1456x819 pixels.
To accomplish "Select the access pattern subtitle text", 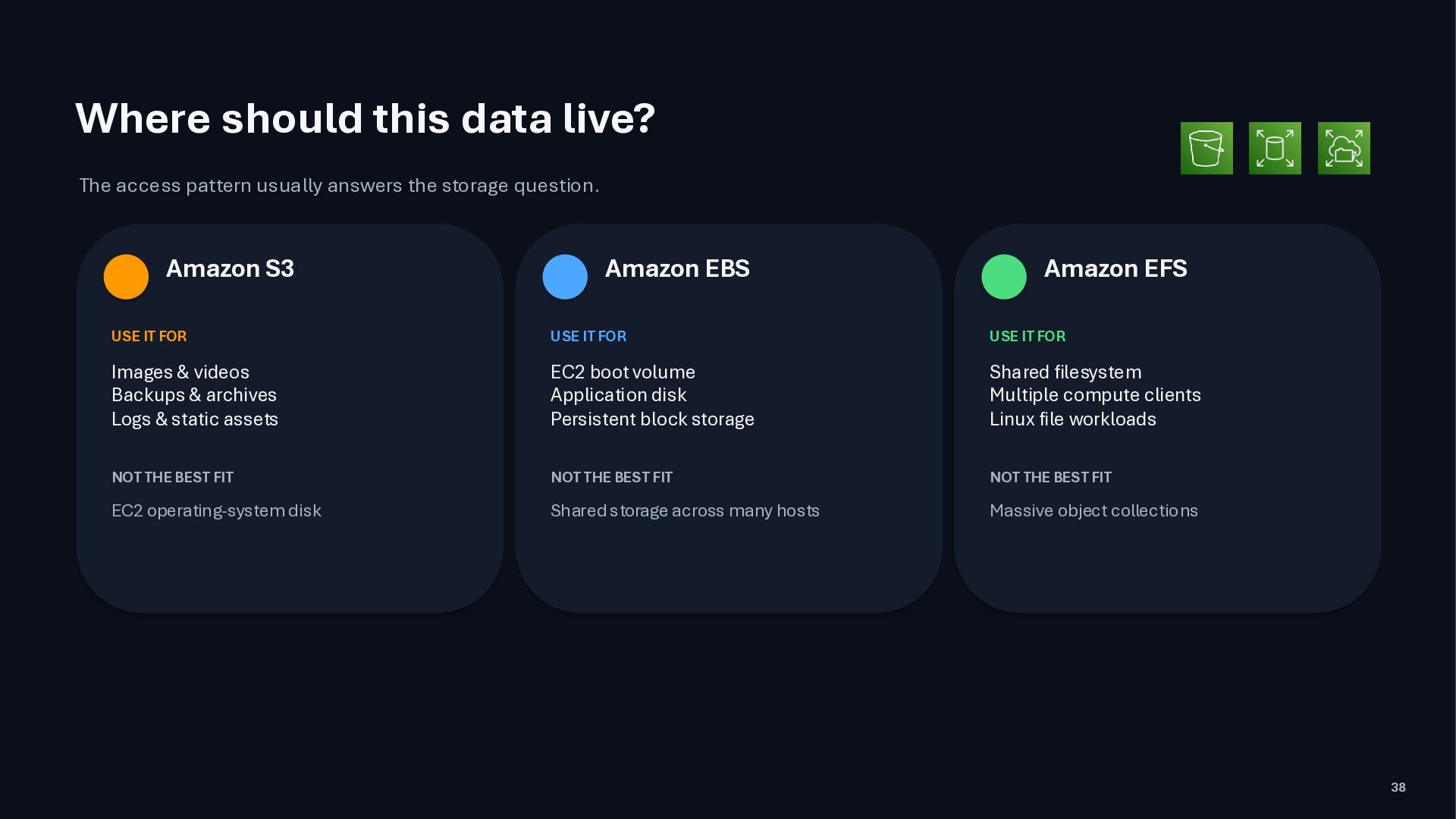I will (339, 186).
